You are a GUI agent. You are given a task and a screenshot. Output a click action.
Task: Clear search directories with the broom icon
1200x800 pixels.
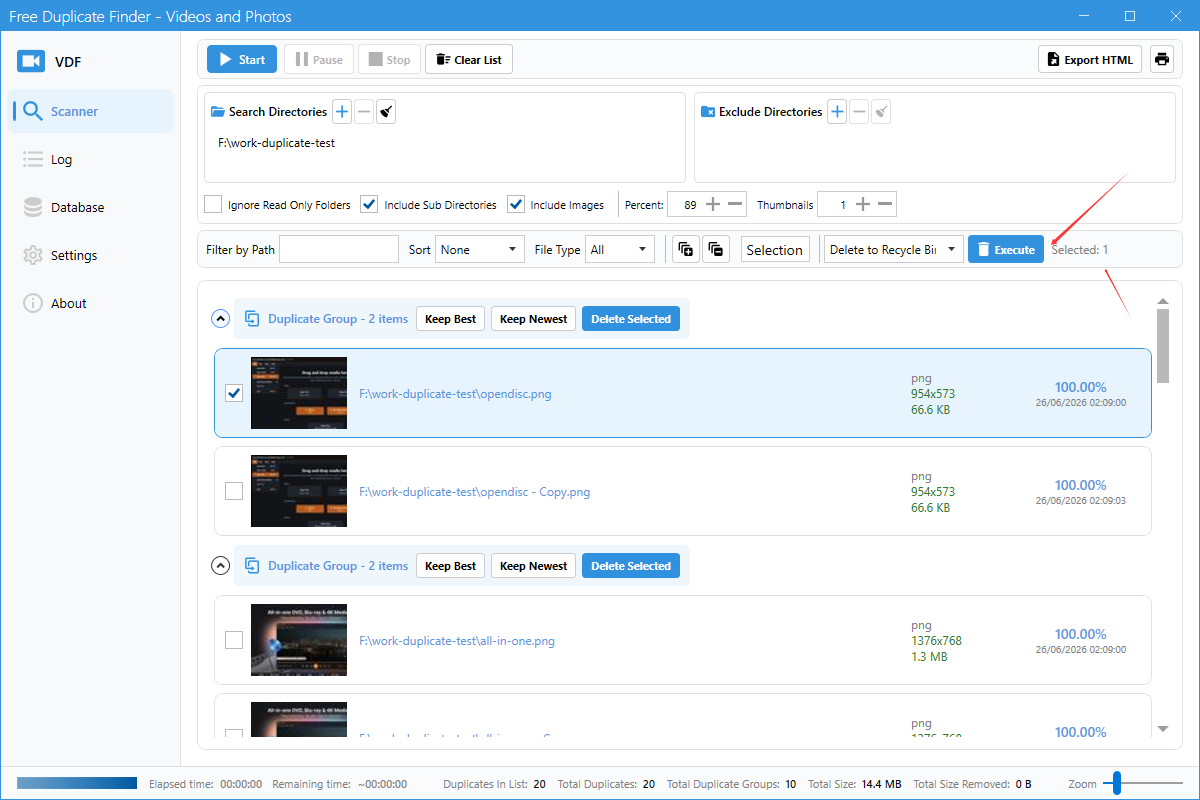pyautogui.click(x=386, y=112)
